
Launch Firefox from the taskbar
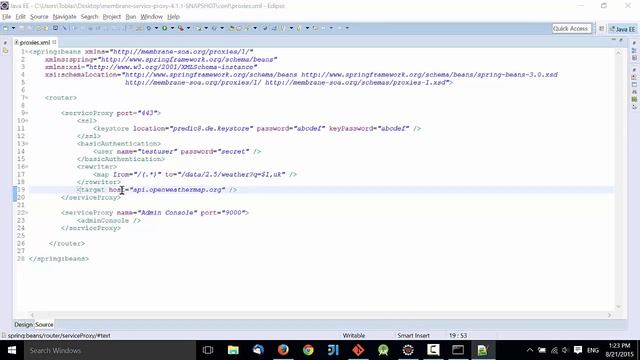click(283, 350)
